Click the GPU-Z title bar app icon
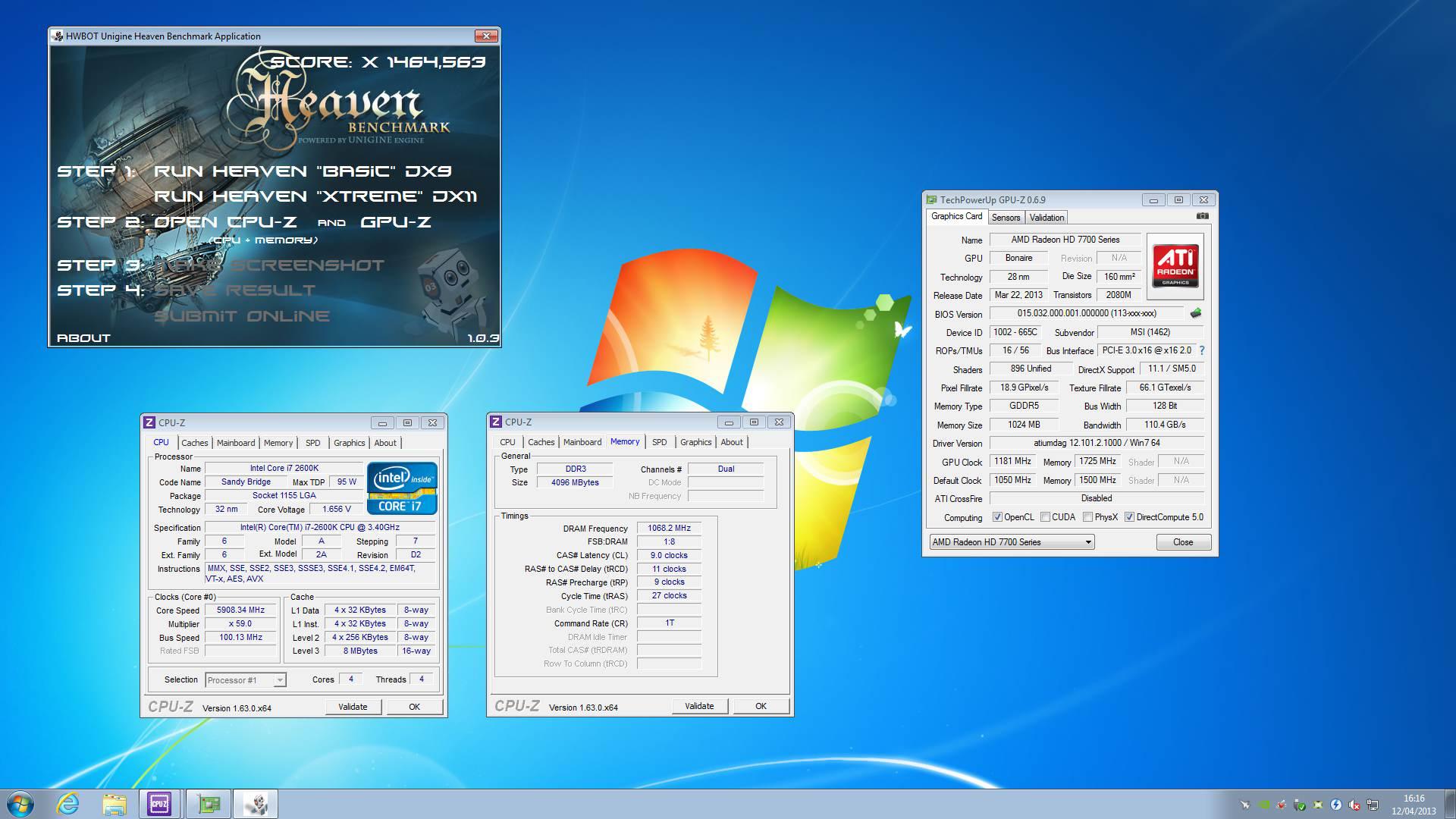This screenshot has height=819, width=1456. [931, 200]
